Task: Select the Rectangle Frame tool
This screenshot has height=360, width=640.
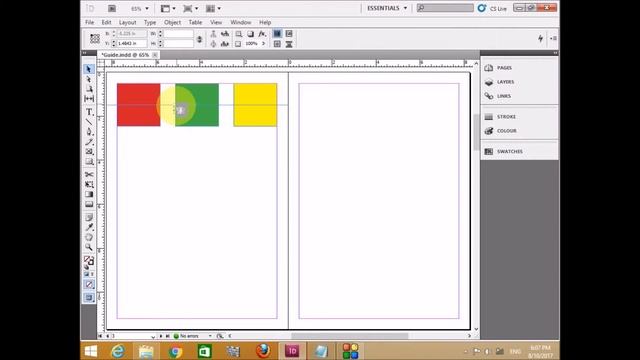Action: point(89,151)
